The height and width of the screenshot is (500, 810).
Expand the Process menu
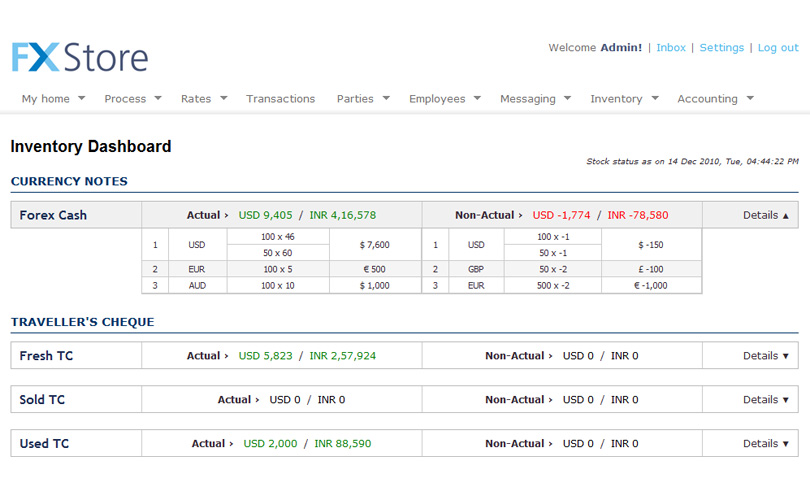click(x=134, y=99)
